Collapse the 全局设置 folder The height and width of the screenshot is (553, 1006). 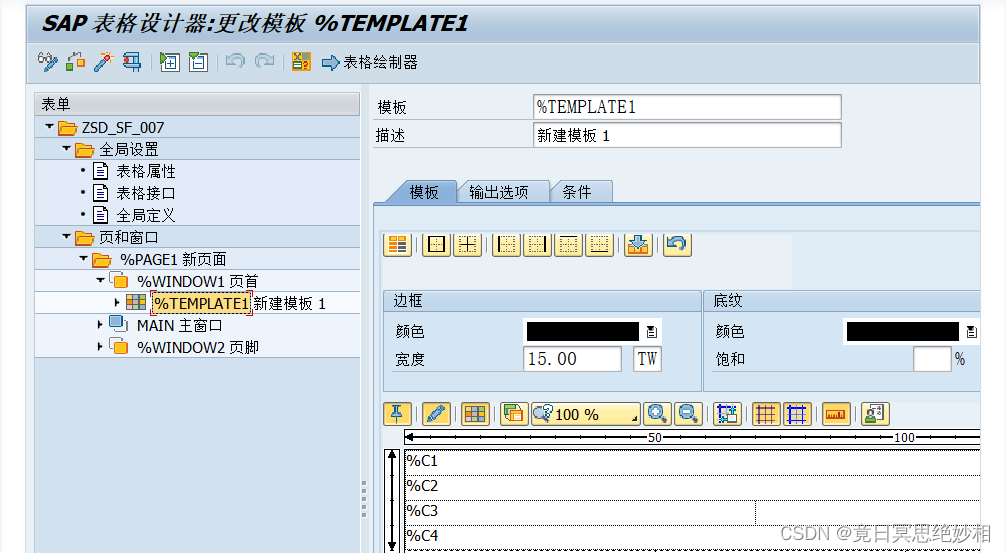coord(66,149)
